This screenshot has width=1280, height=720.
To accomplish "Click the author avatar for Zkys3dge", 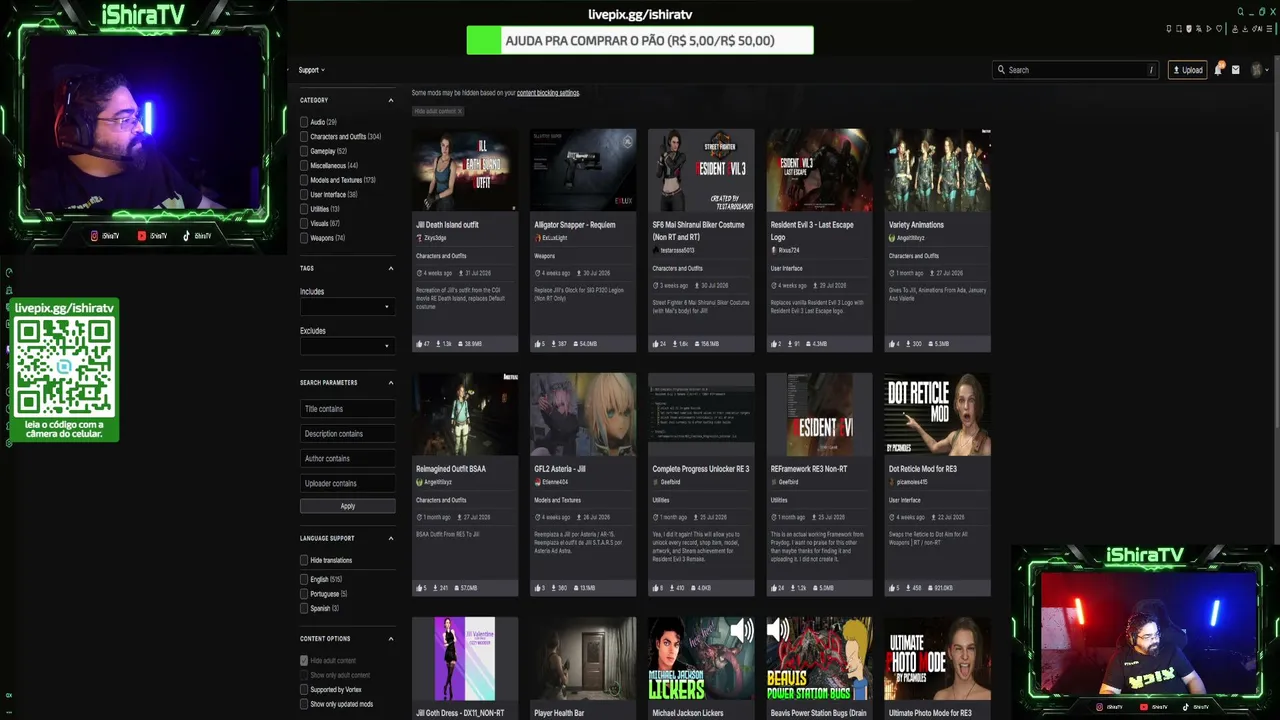I will [x=419, y=238].
